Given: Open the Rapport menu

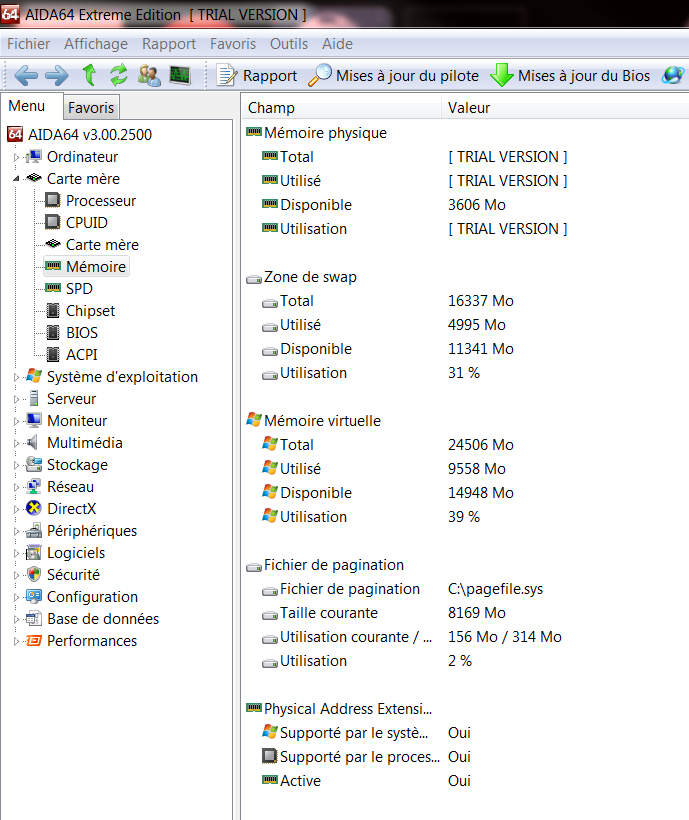Looking at the screenshot, I should pos(169,44).
